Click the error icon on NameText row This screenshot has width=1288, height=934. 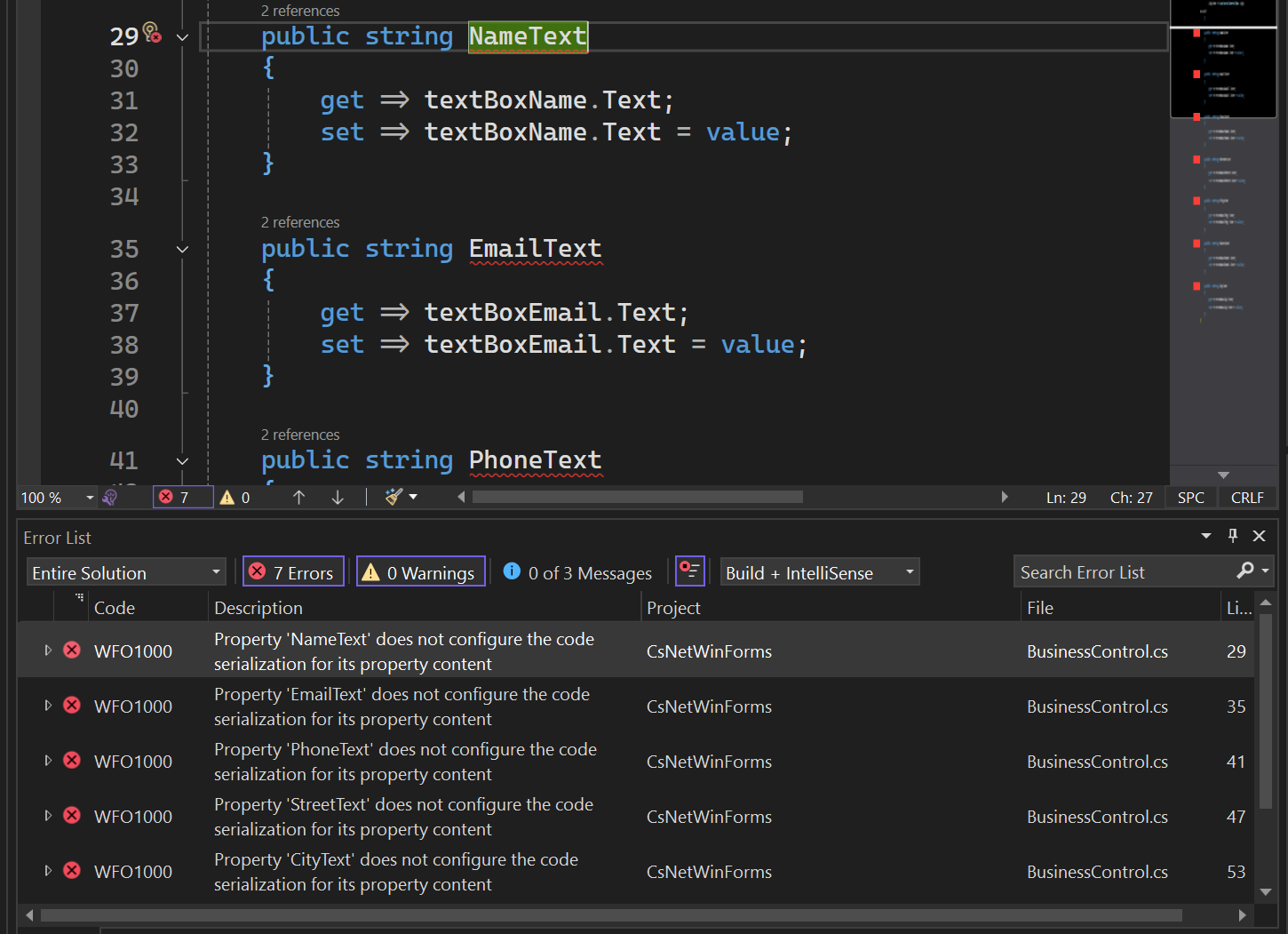coord(73,650)
